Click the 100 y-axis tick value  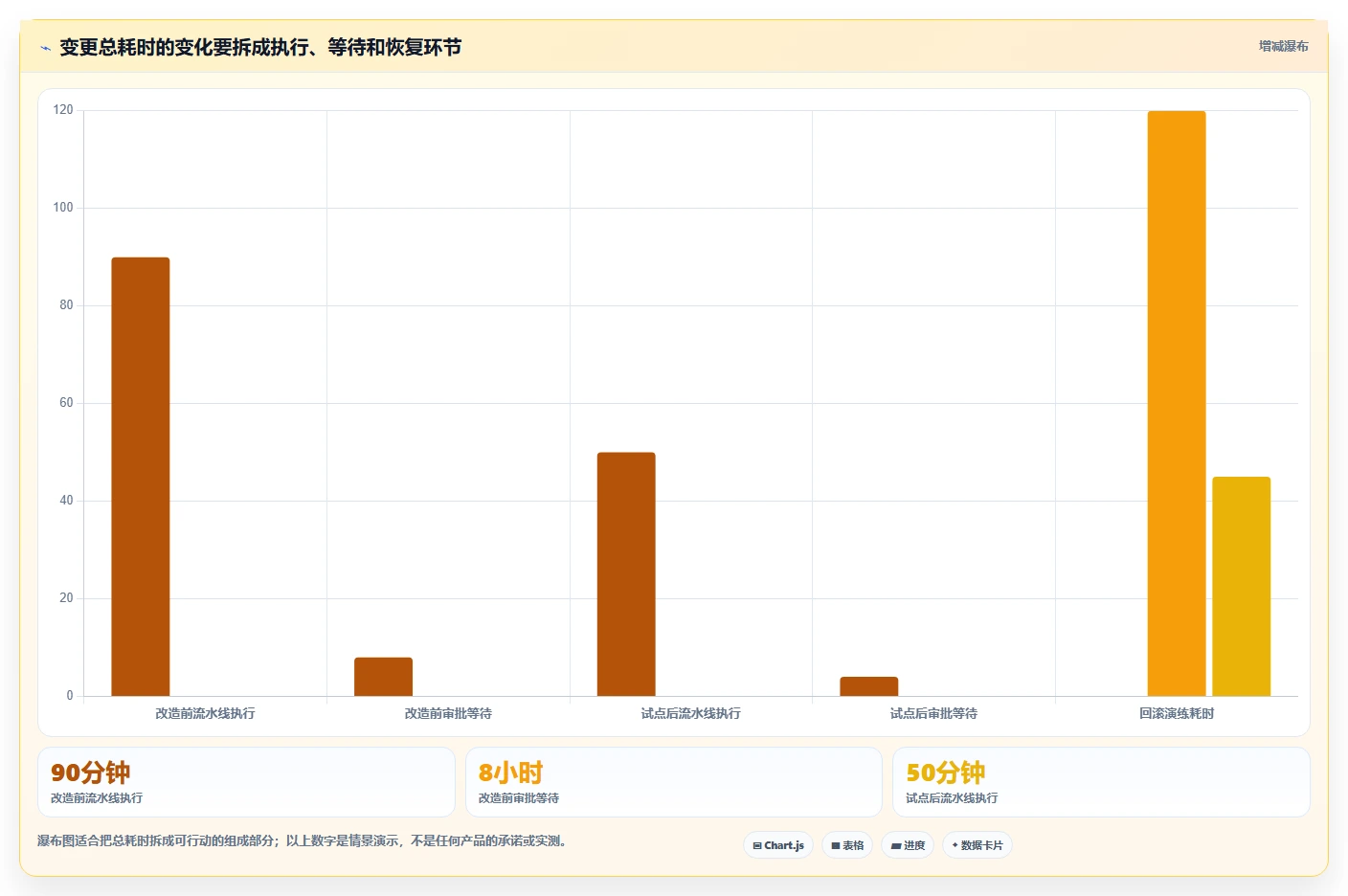point(63,208)
